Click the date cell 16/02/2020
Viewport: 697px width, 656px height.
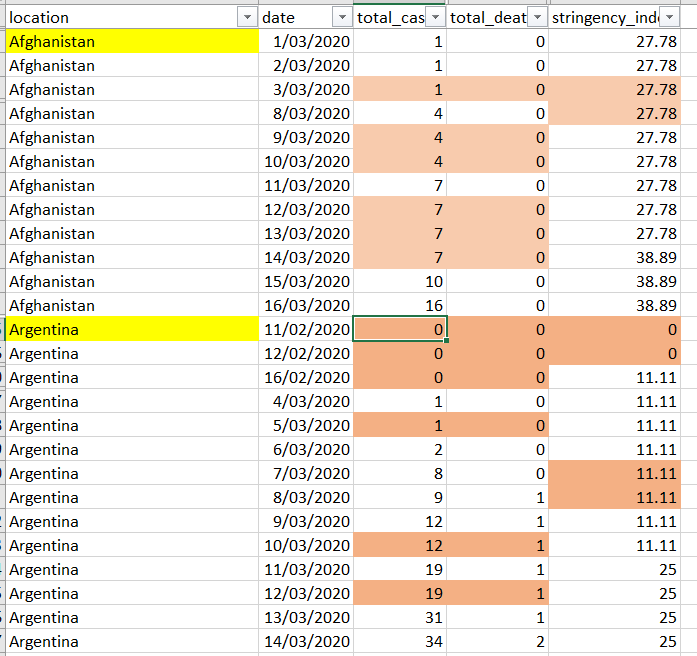tap(306, 377)
